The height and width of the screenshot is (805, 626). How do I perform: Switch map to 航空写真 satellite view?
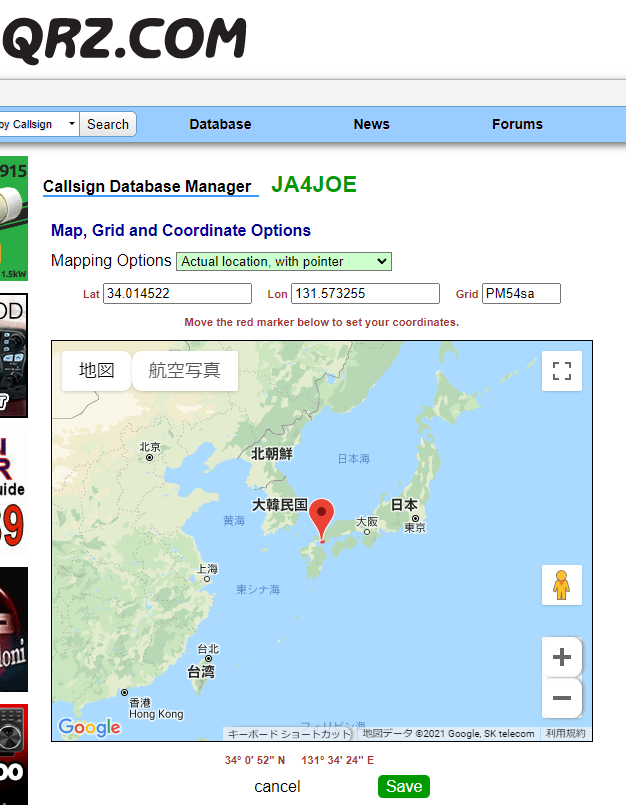tap(184, 371)
